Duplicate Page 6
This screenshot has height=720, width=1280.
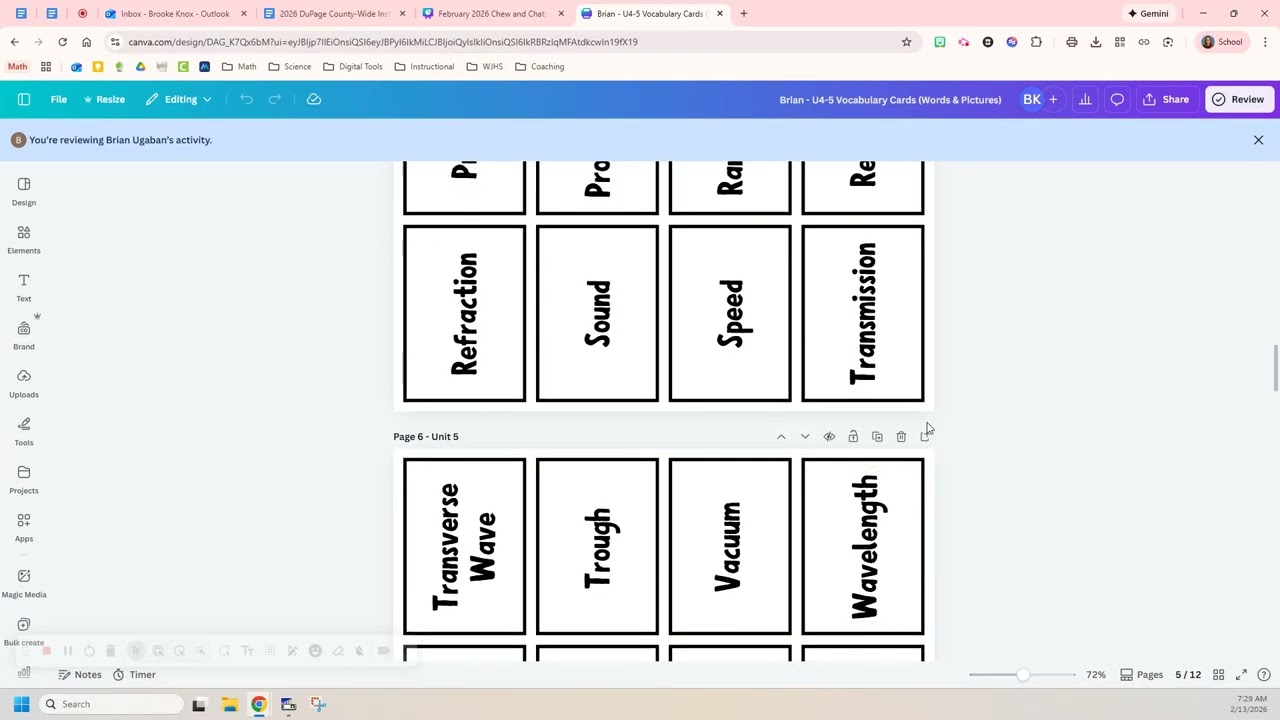[x=877, y=436]
